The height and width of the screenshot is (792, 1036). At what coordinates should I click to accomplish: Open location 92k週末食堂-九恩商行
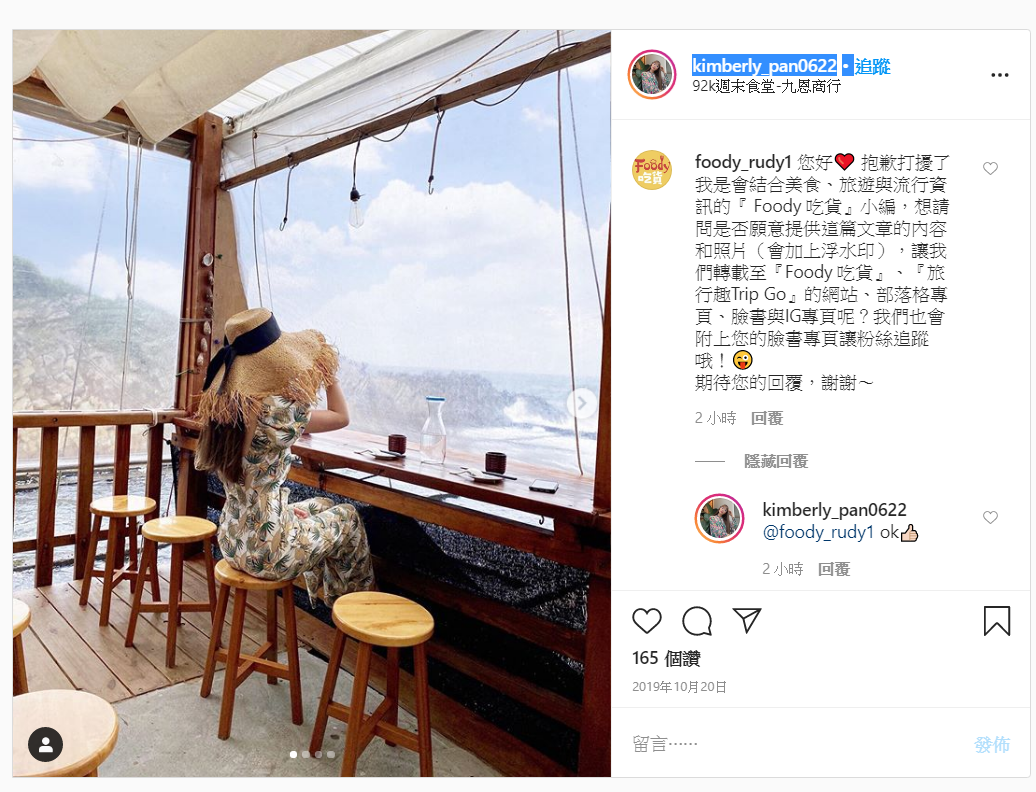(x=766, y=87)
